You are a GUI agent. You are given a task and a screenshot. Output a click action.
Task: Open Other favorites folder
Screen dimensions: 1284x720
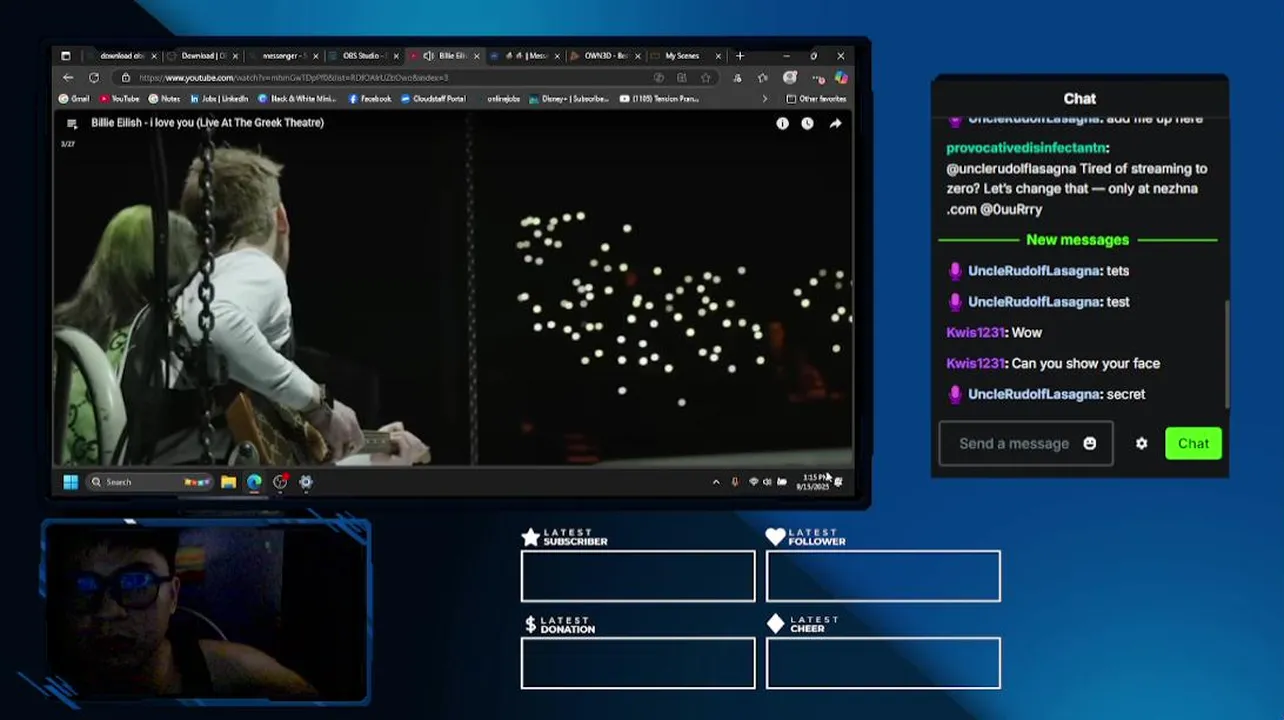coord(816,99)
